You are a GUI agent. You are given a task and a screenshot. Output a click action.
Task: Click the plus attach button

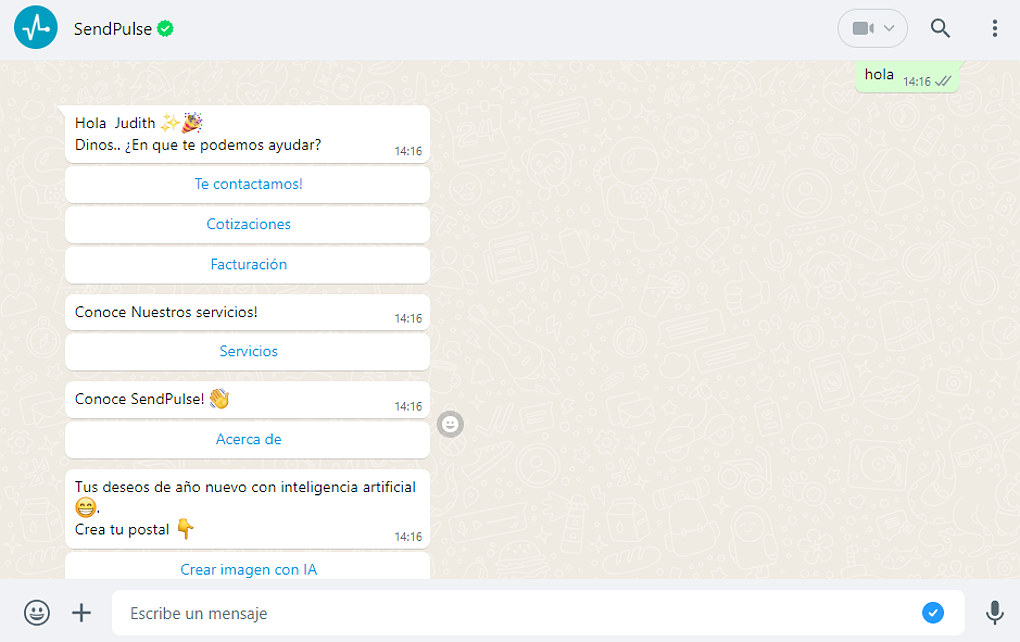coord(81,613)
